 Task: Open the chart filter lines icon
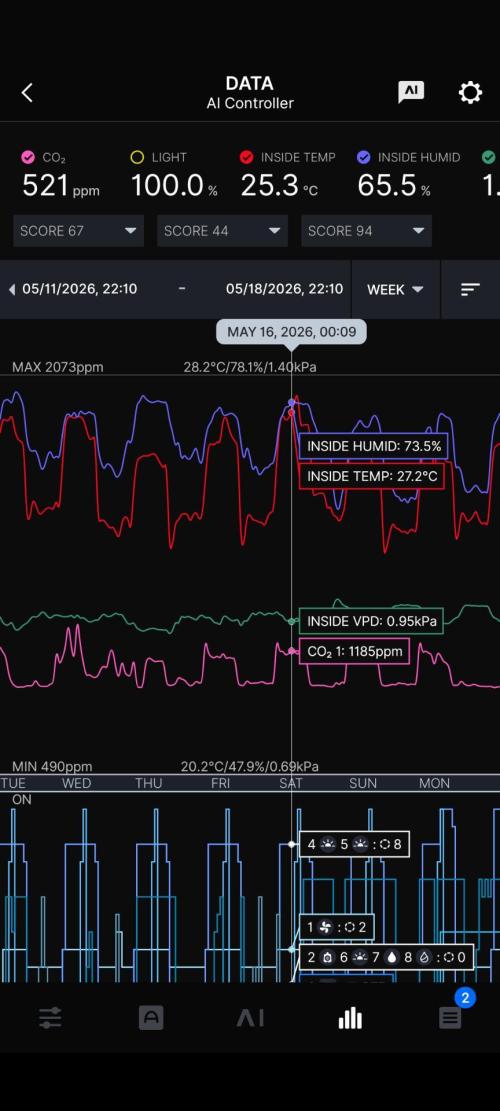tap(470, 289)
